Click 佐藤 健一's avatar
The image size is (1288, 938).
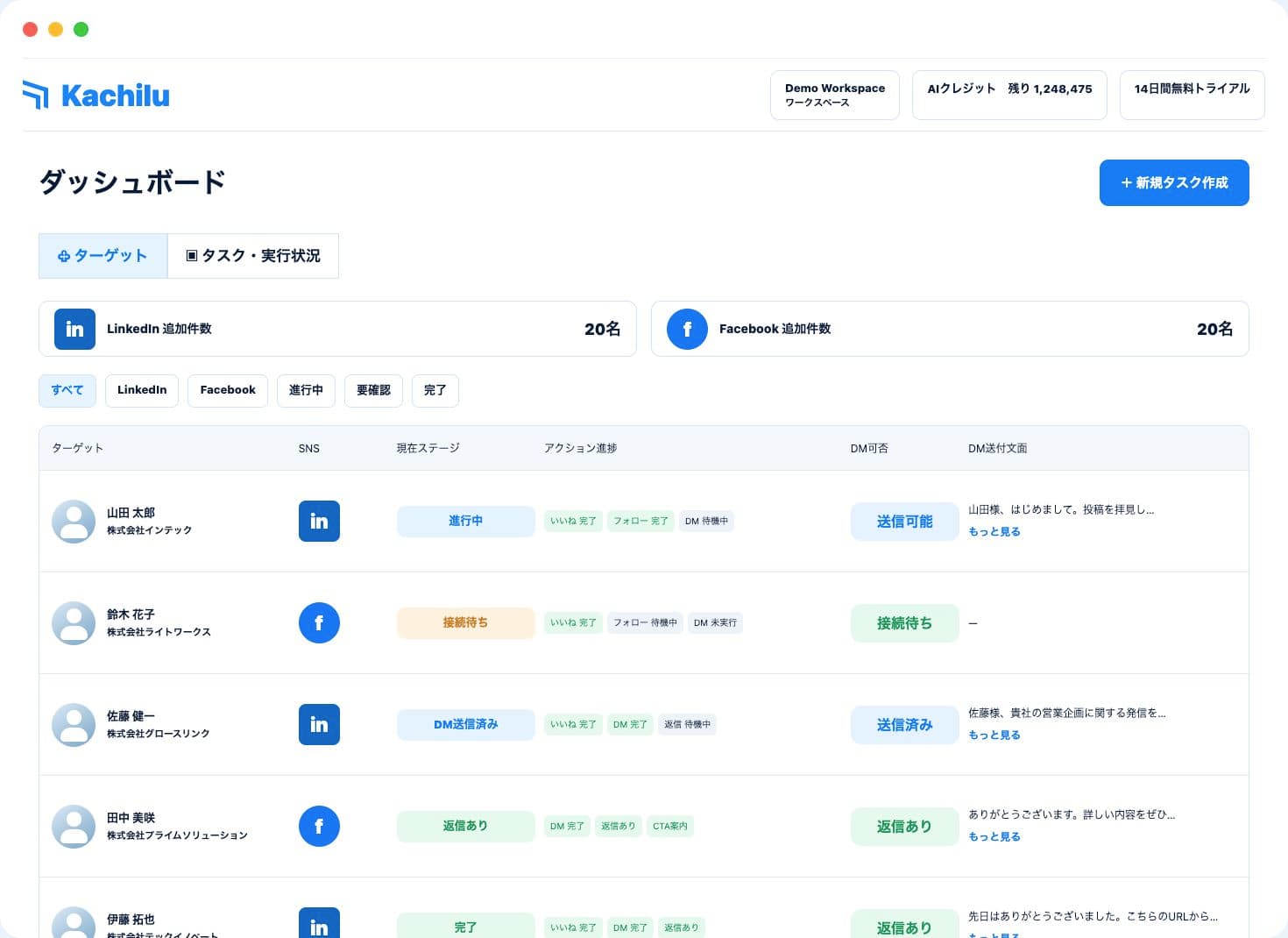(x=74, y=725)
